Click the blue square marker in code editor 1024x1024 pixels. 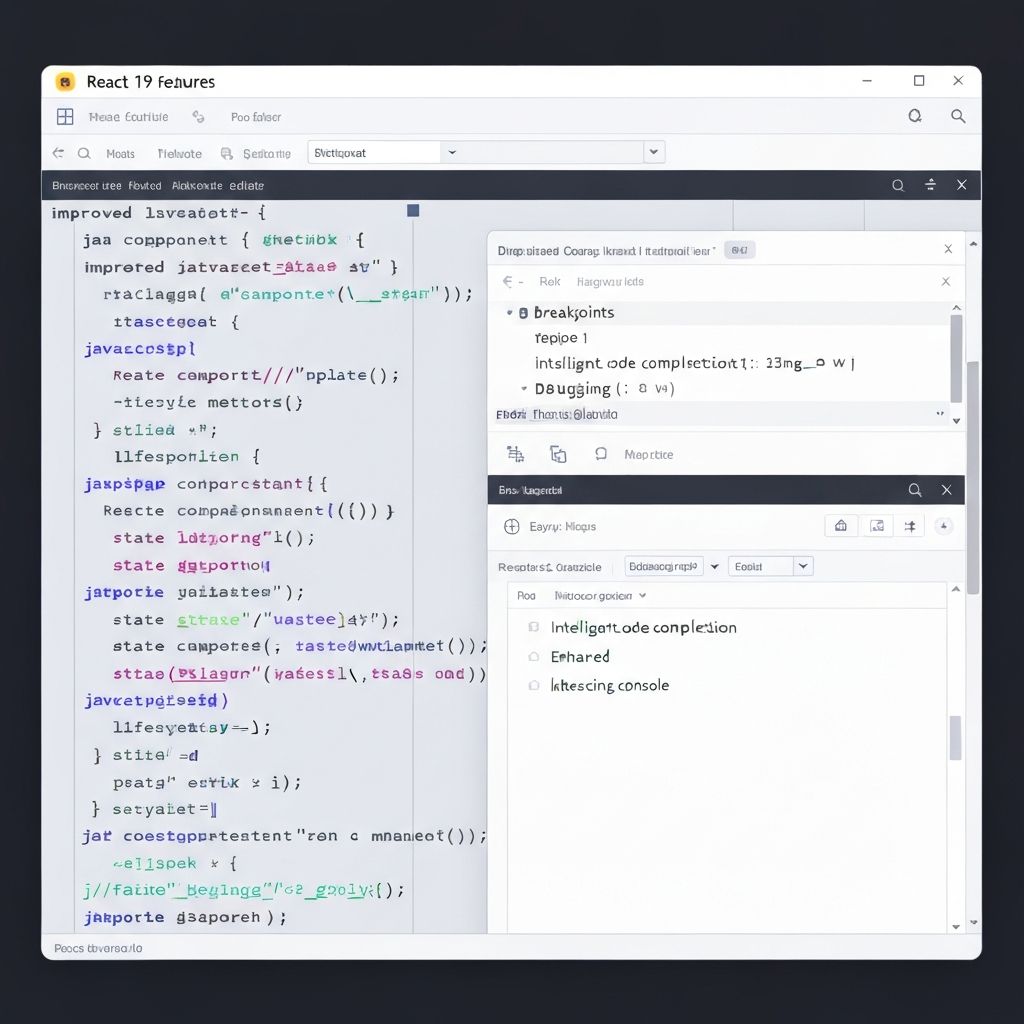click(413, 210)
